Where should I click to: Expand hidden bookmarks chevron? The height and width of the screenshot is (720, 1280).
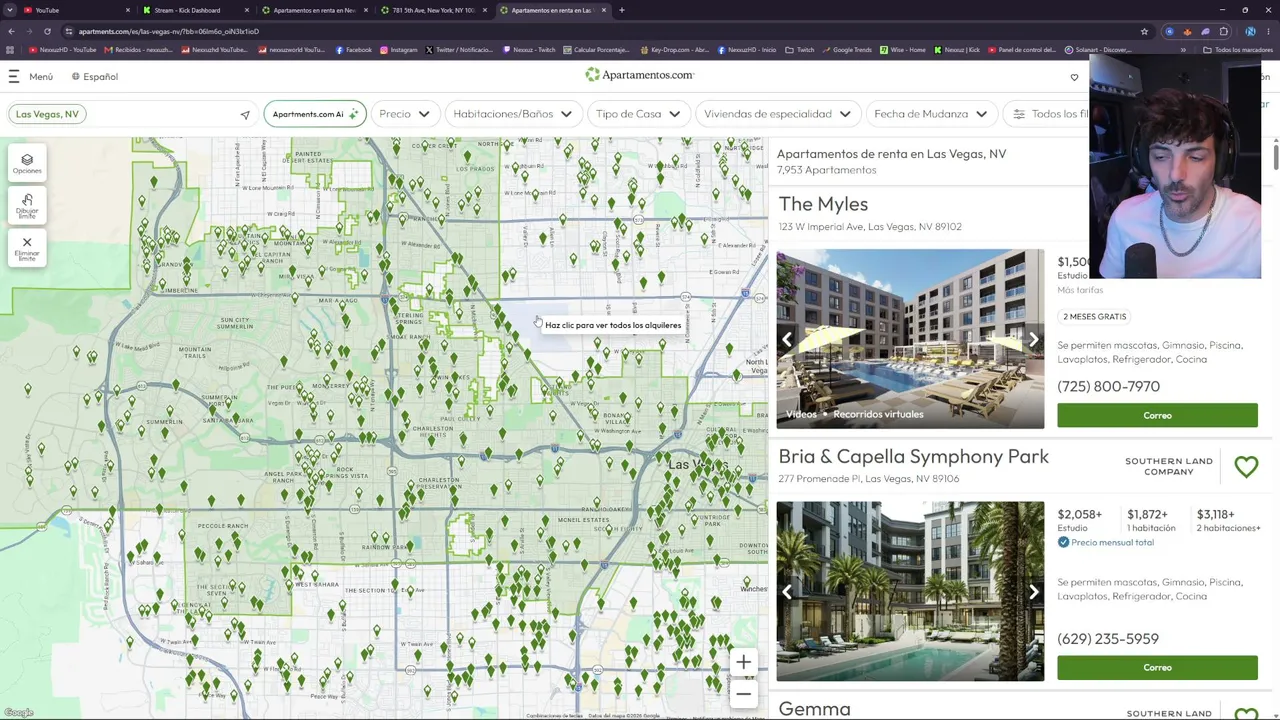point(1183,50)
